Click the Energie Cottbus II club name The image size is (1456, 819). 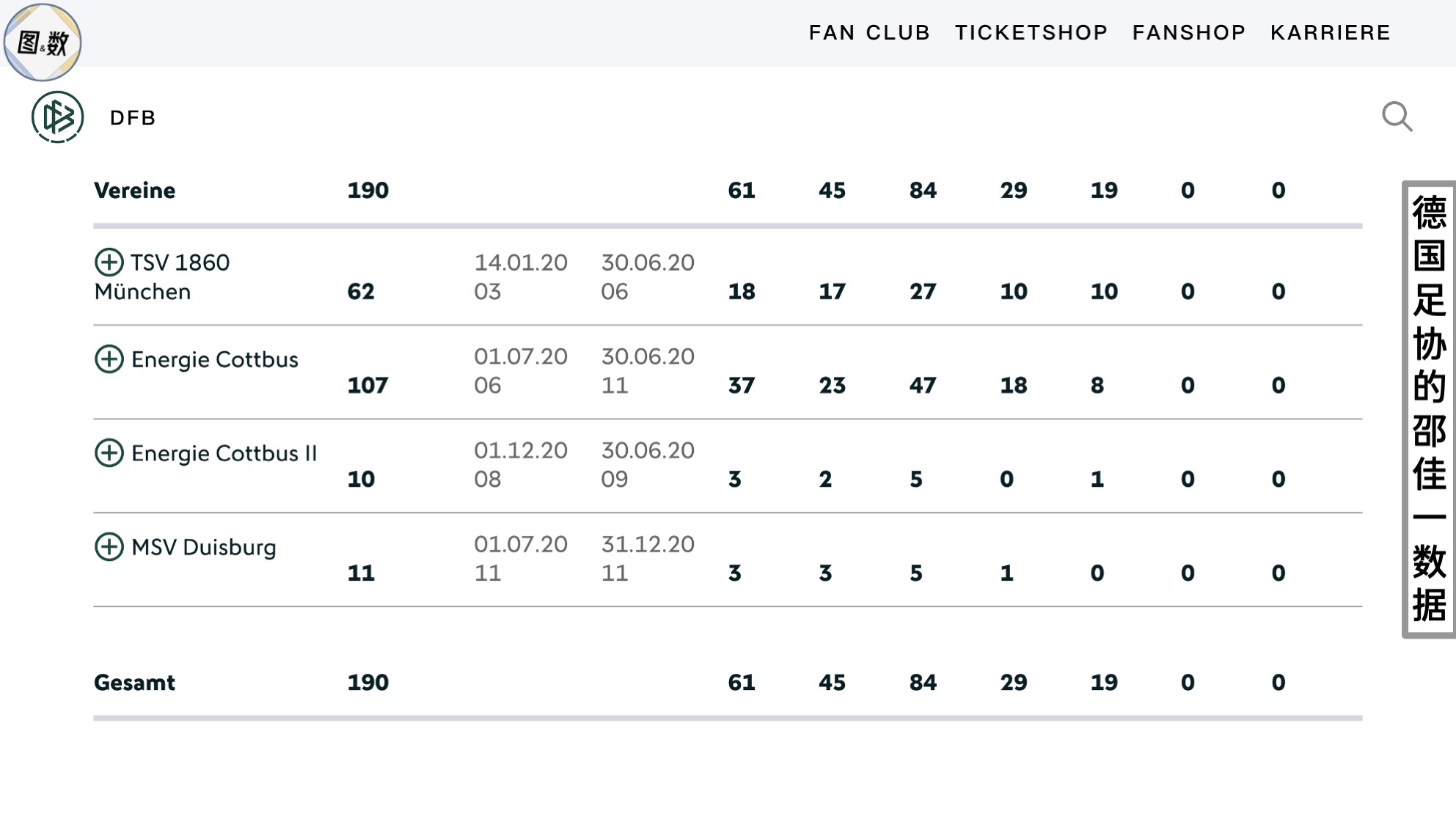point(224,453)
